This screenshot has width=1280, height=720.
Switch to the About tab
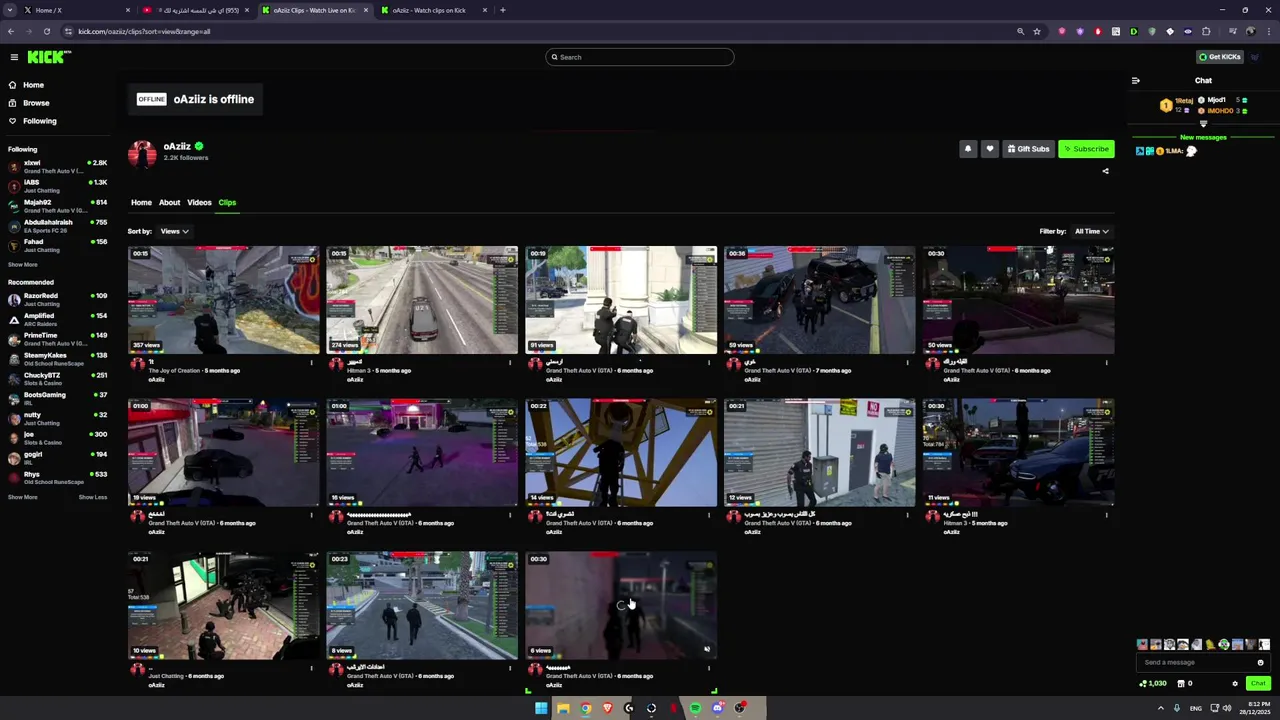169,203
